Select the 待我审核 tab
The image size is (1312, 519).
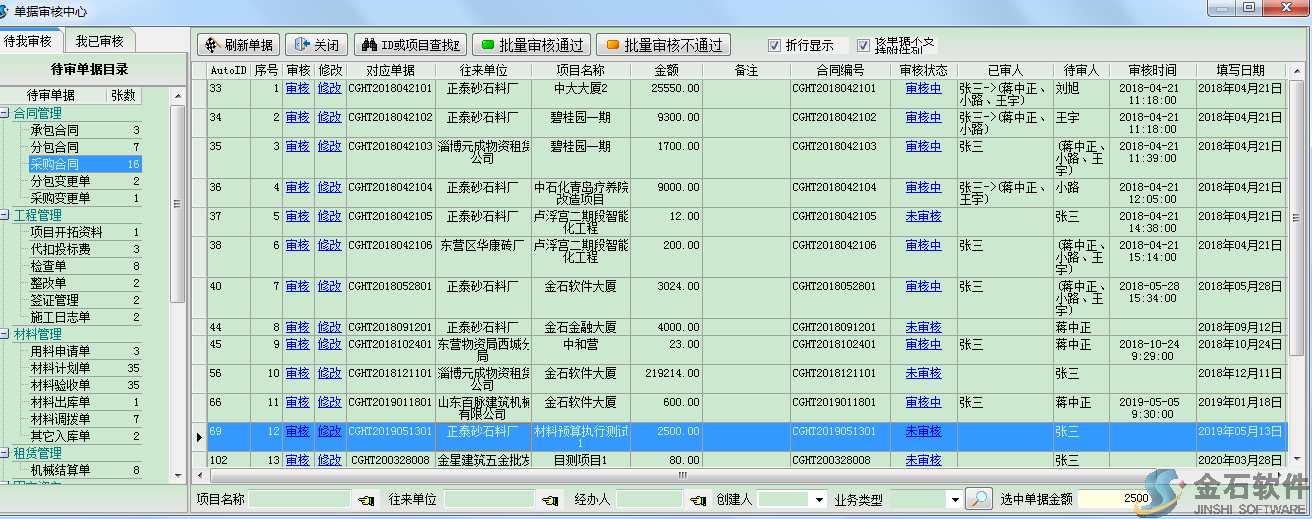[x=28, y=42]
